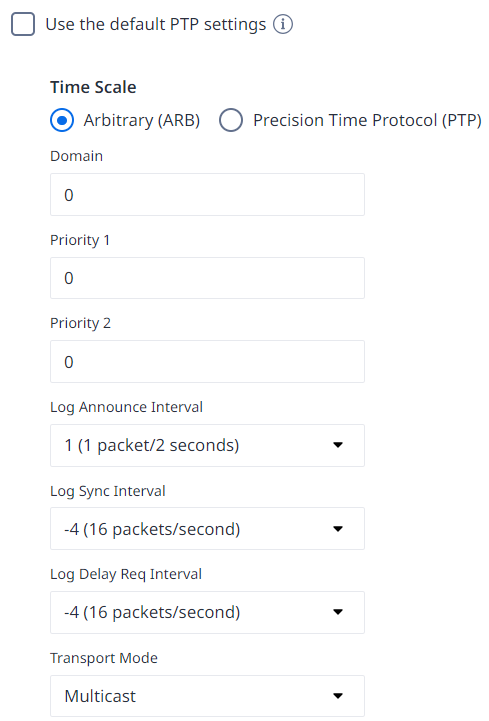Screen dimensions: 489x721
Task: Click the Time Scale heading
Action: click(93, 87)
